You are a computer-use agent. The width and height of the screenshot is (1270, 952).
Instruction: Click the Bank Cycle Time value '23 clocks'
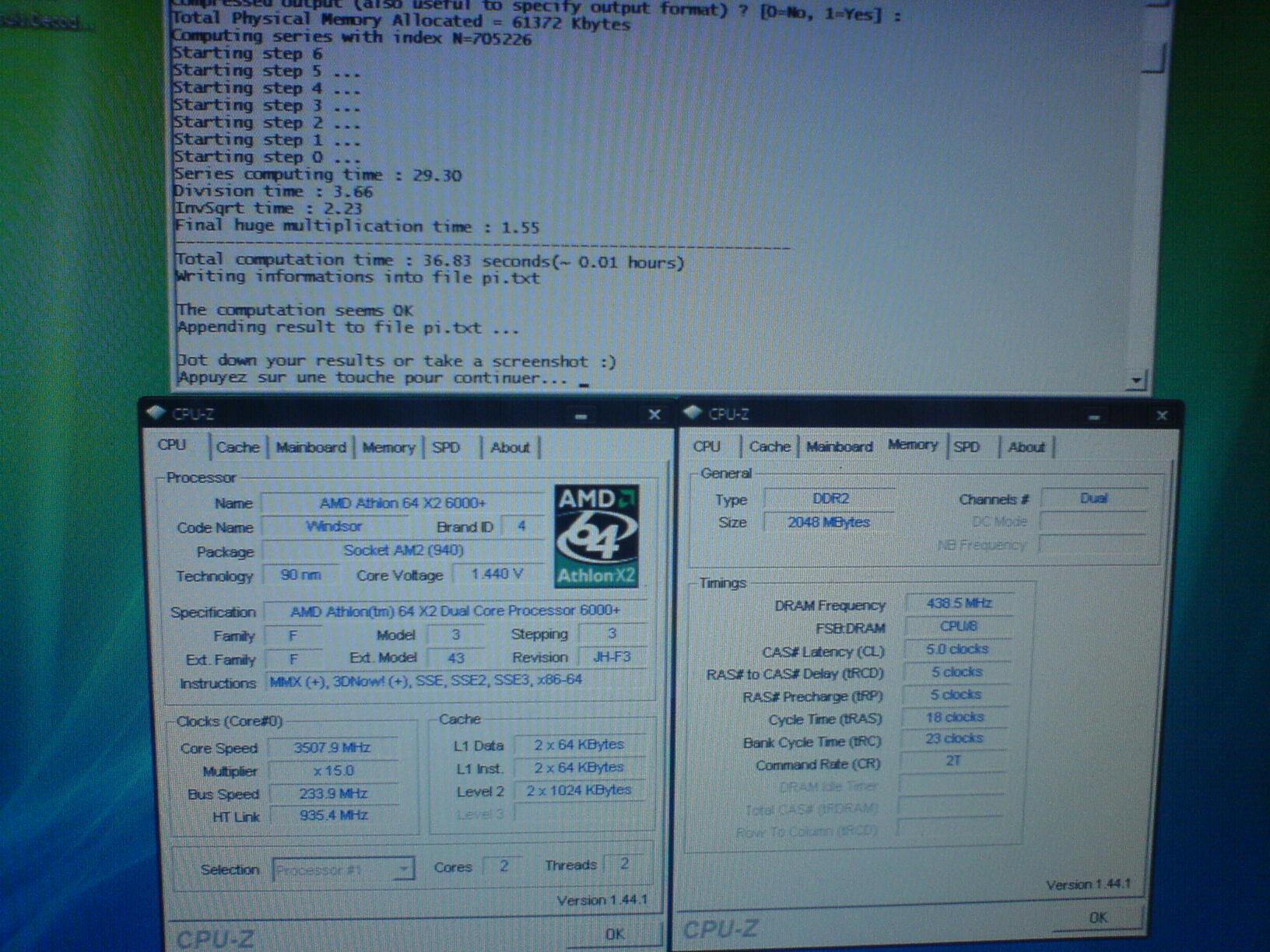954,738
